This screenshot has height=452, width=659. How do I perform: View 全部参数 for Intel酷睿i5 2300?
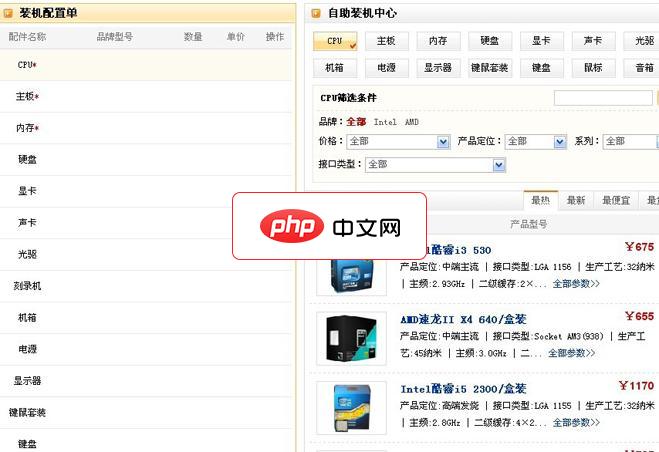tap(576, 423)
